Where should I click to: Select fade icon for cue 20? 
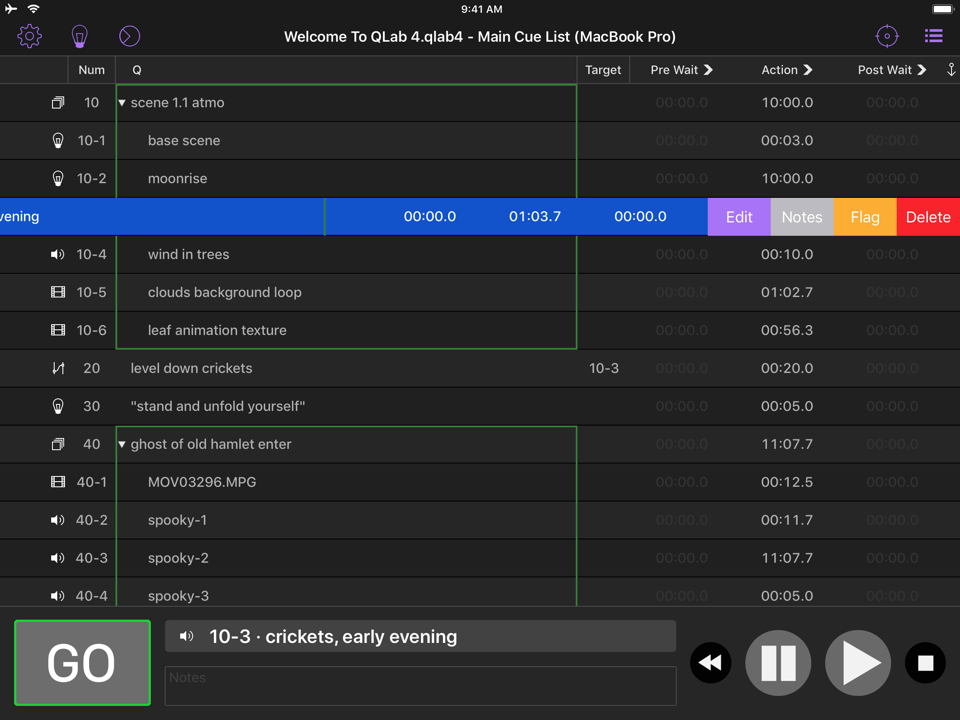point(58,368)
